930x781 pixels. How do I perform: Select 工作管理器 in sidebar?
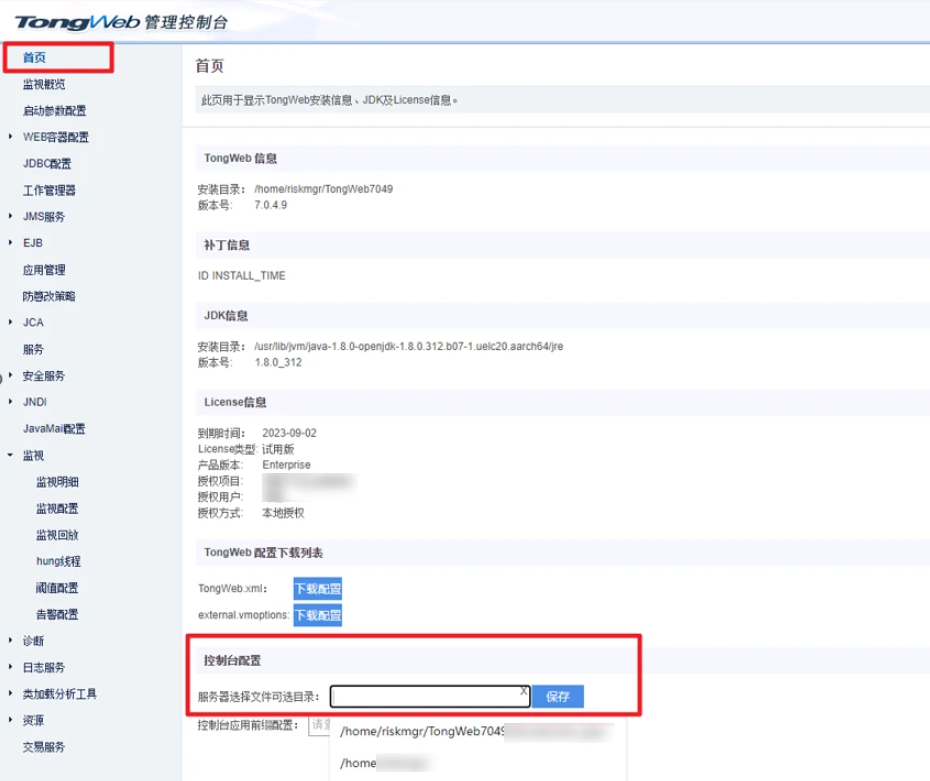coord(49,190)
